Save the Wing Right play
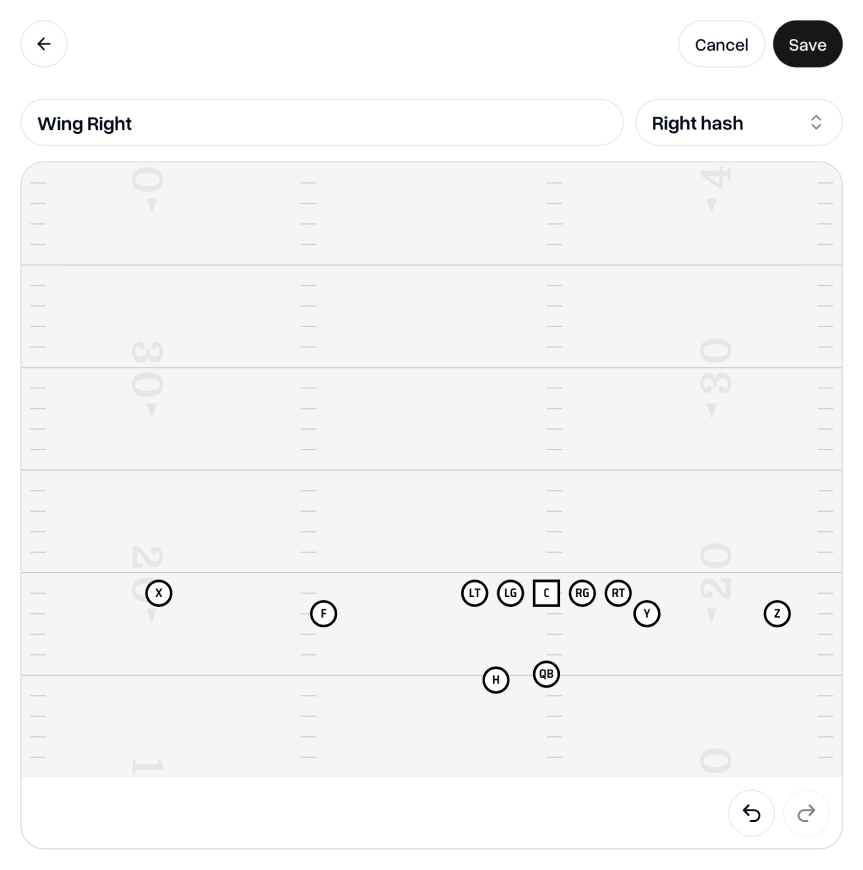This screenshot has width=863, height=870. click(x=807, y=44)
